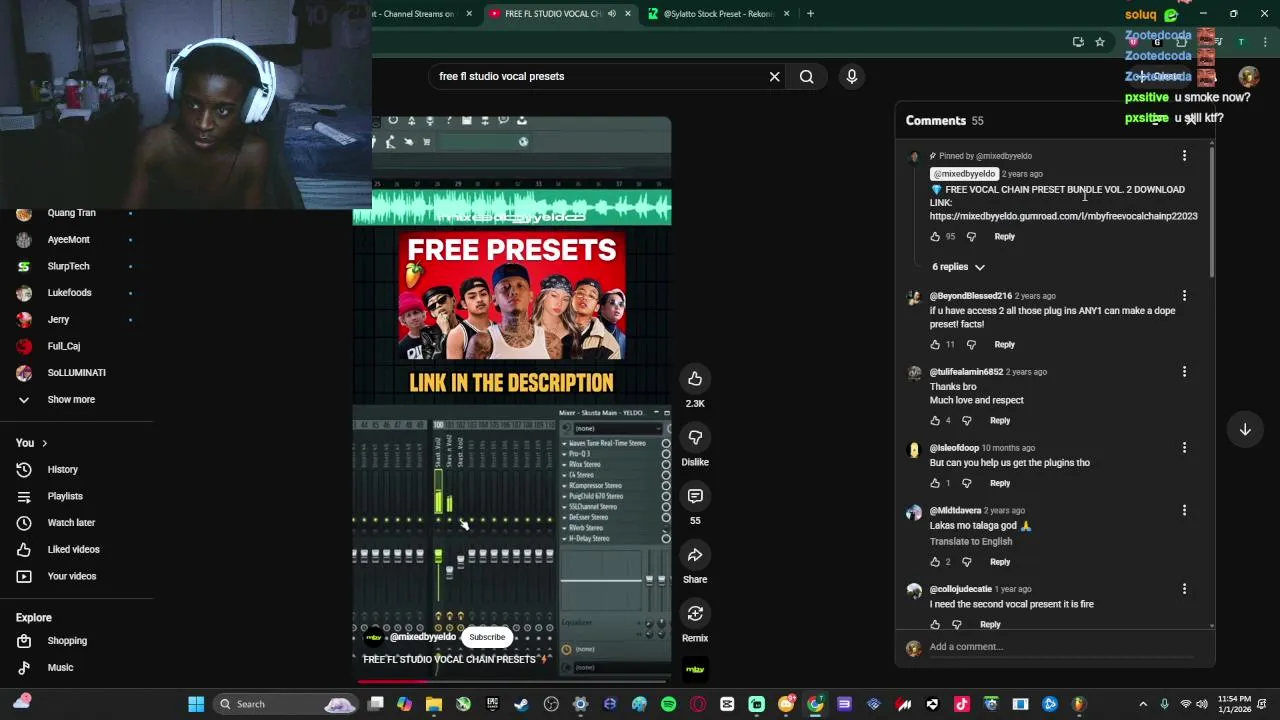Reply to the @BeyondBlessed216 comment

point(1004,345)
